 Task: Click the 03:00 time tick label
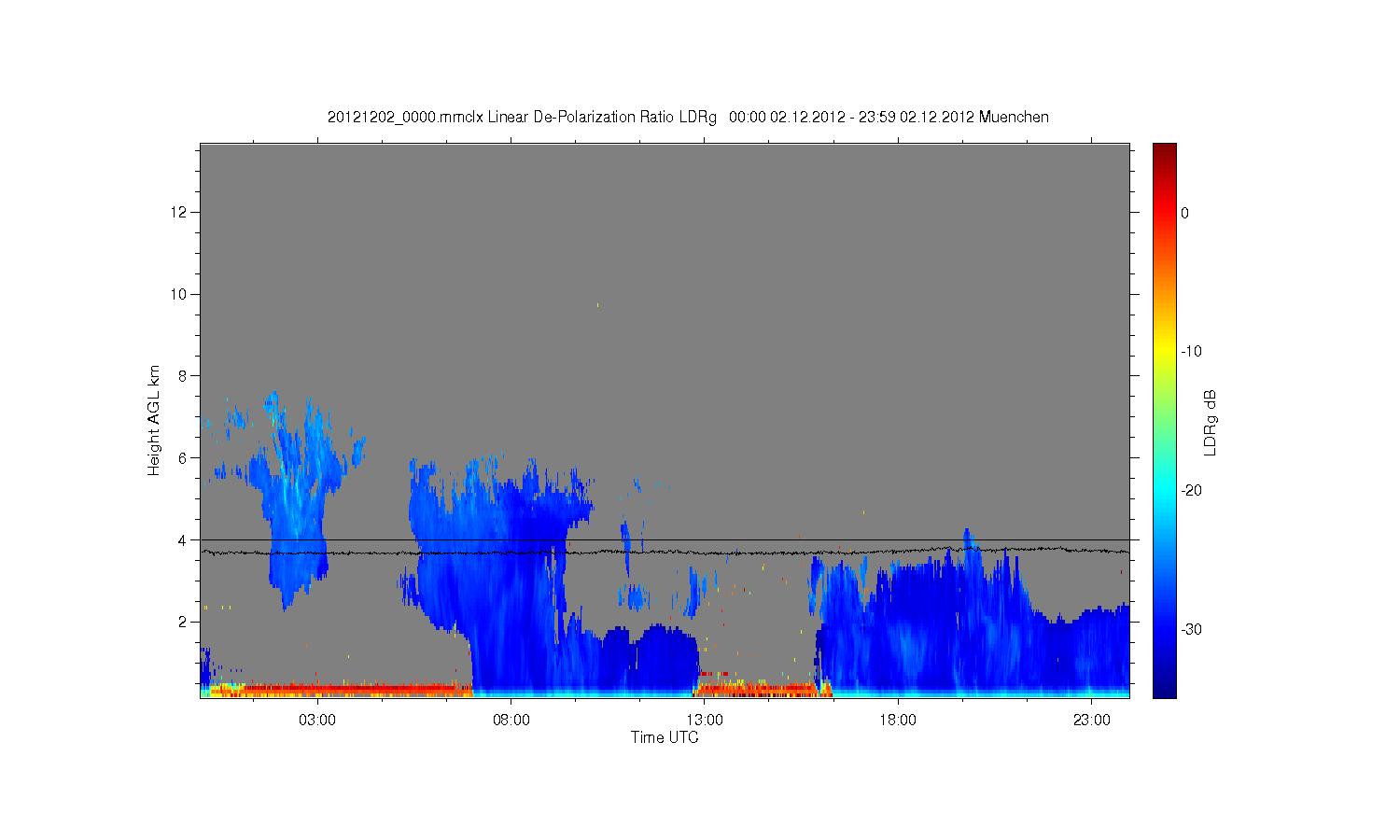coord(317,721)
